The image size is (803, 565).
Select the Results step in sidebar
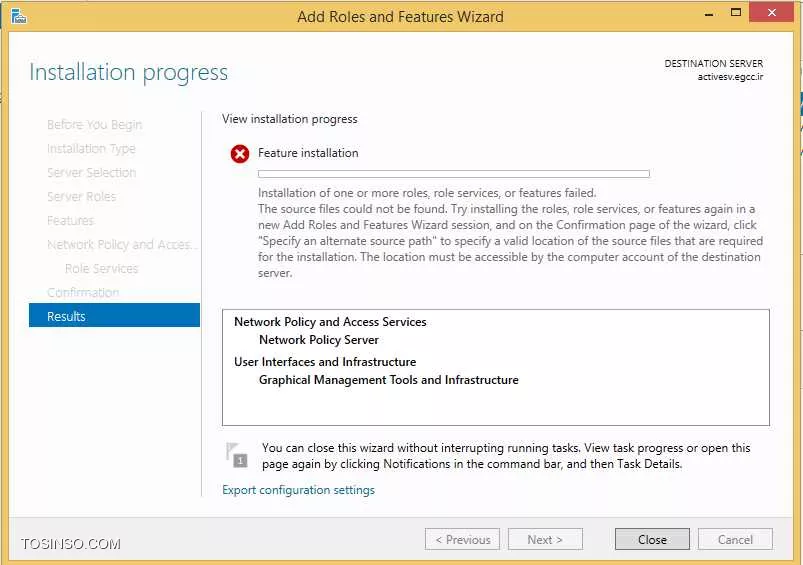pyautogui.click(x=114, y=316)
